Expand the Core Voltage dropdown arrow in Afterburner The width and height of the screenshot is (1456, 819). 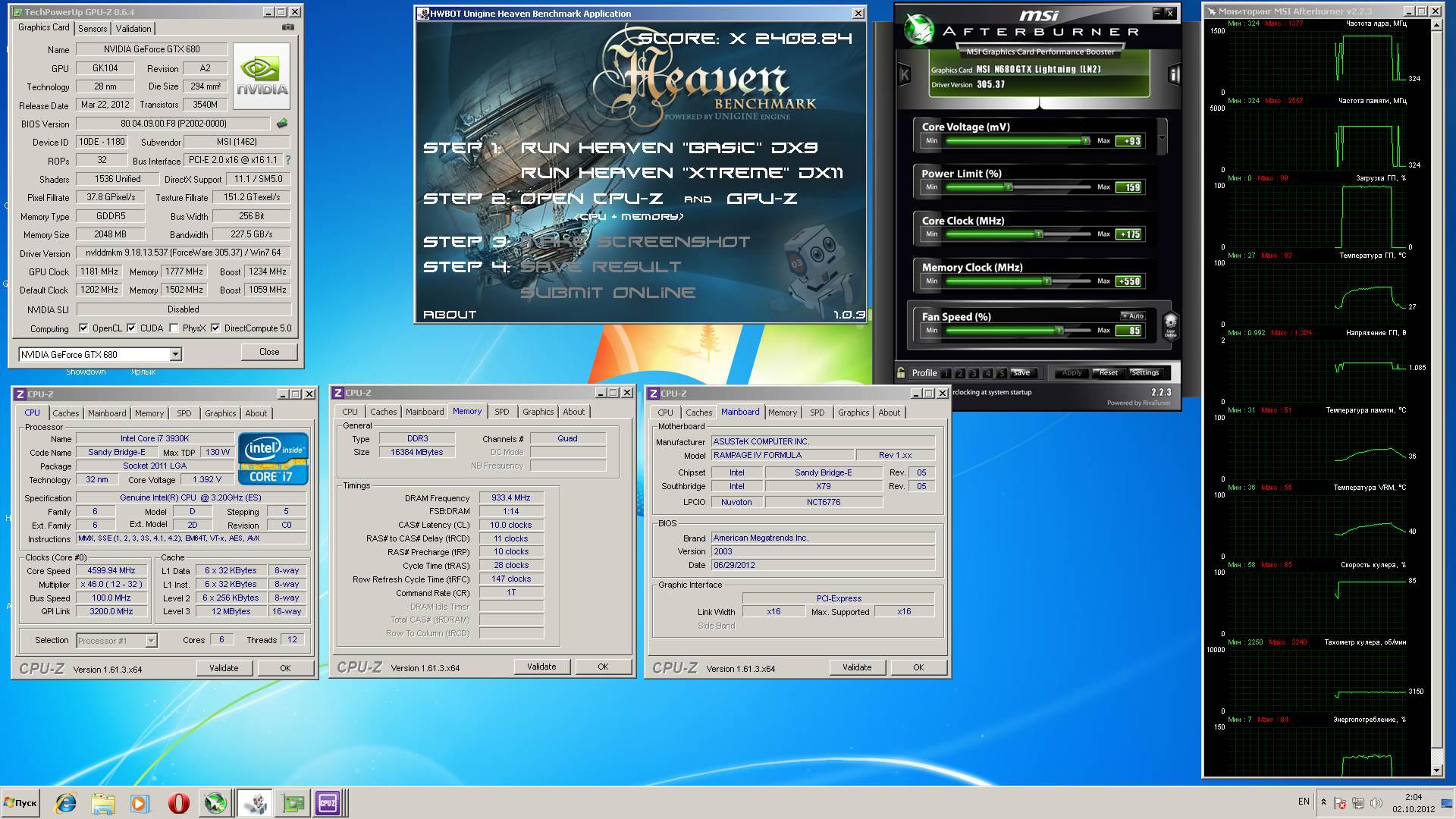[1161, 136]
